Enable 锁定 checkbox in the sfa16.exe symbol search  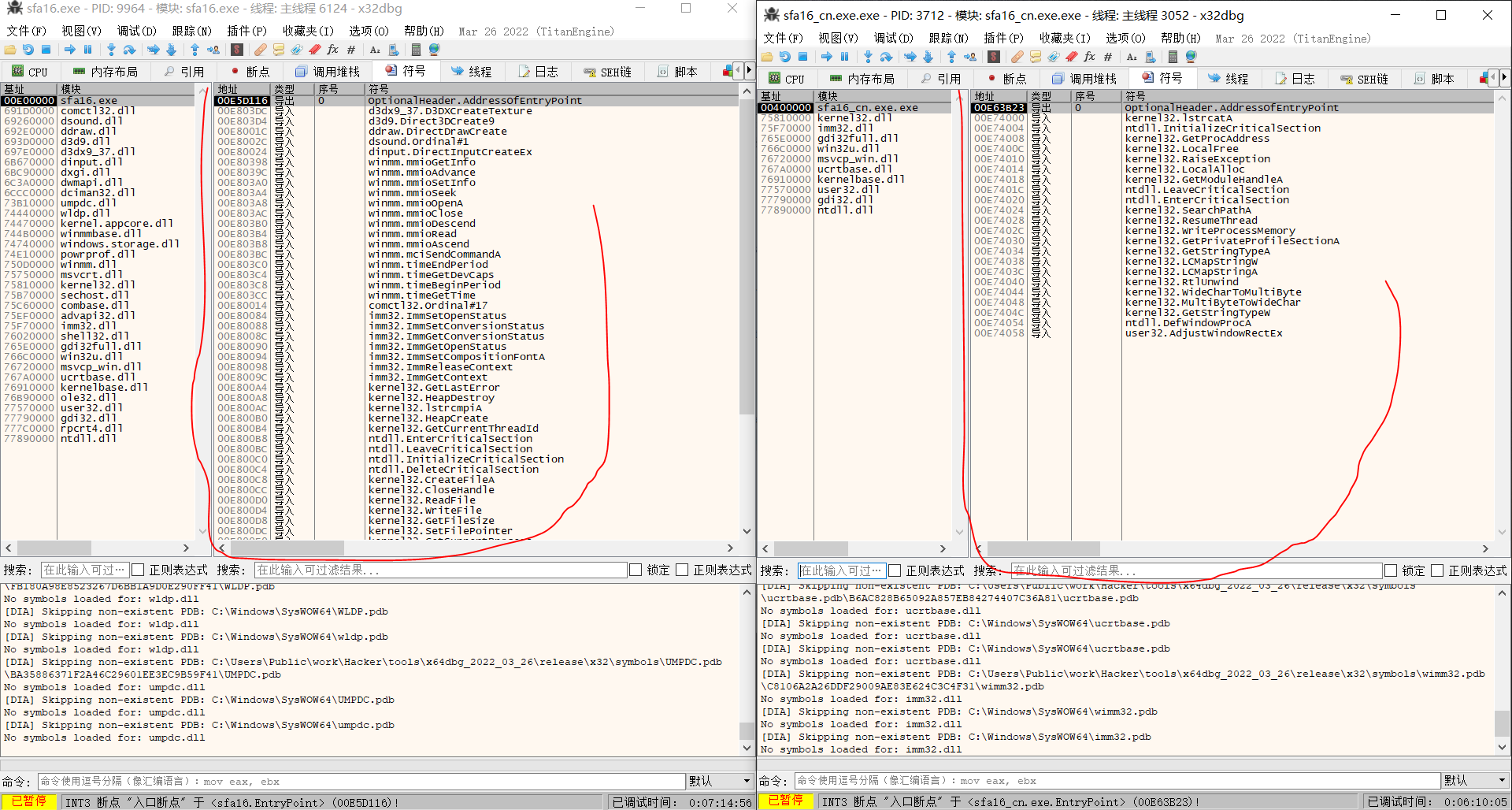tap(636, 570)
